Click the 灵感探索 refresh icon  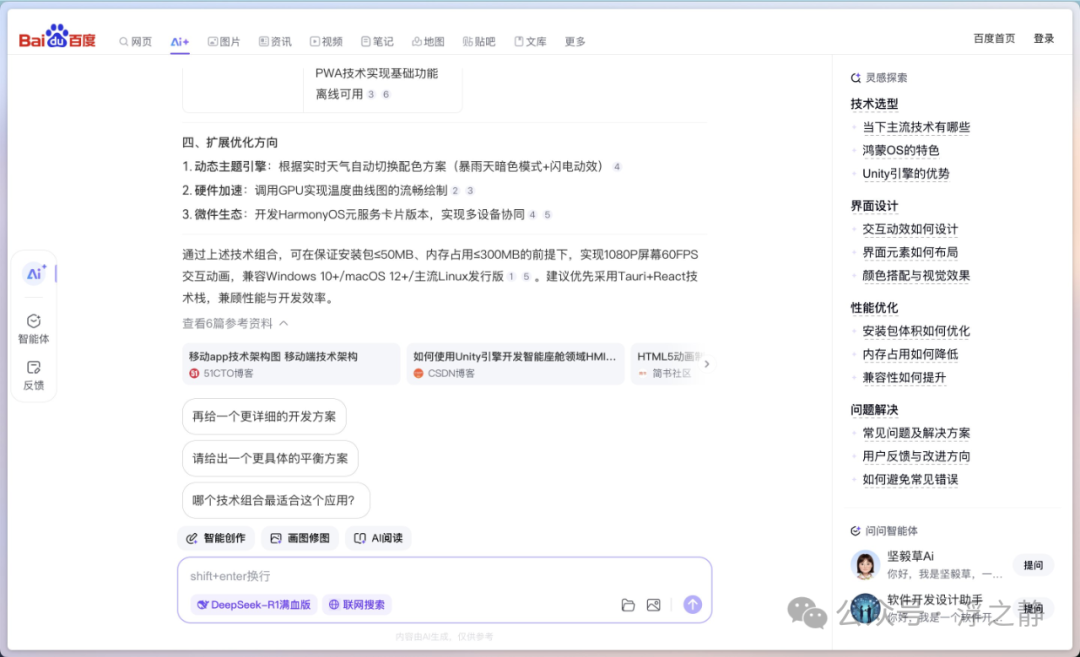(855, 78)
